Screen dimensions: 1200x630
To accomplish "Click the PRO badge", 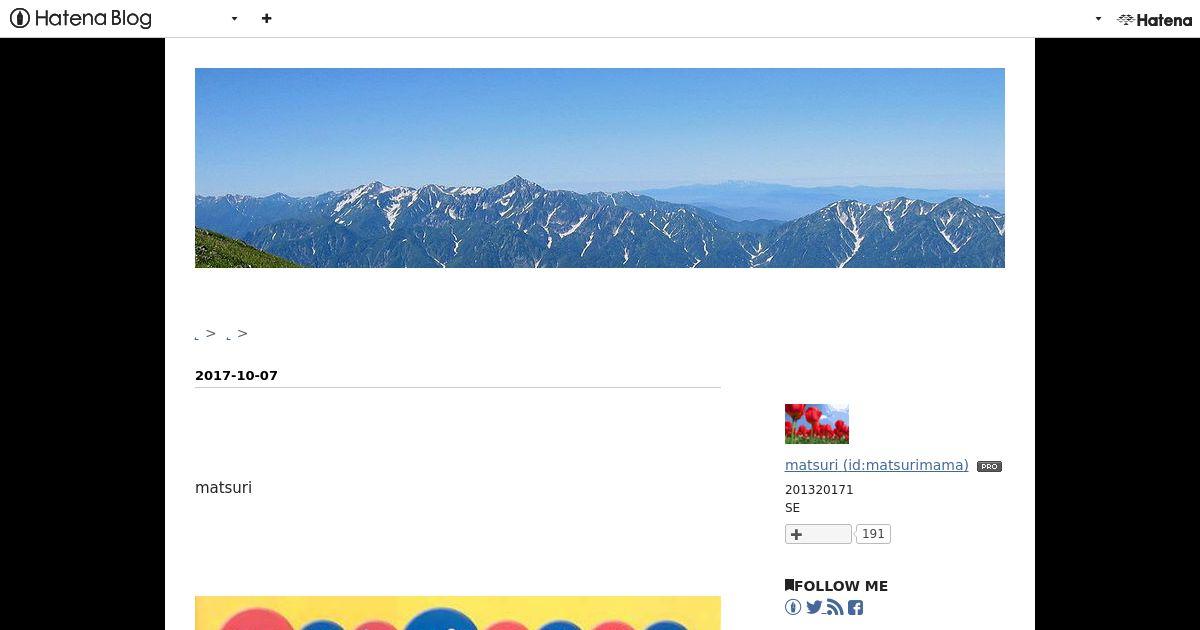I will pos(989,466).
